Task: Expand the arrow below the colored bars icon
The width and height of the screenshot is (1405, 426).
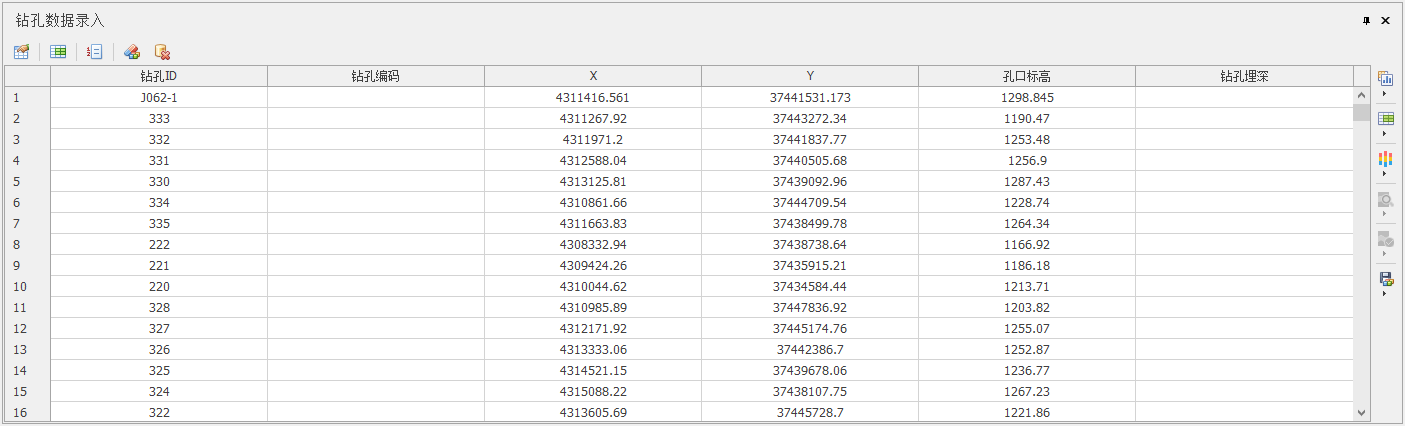Action: (1384, 174)
